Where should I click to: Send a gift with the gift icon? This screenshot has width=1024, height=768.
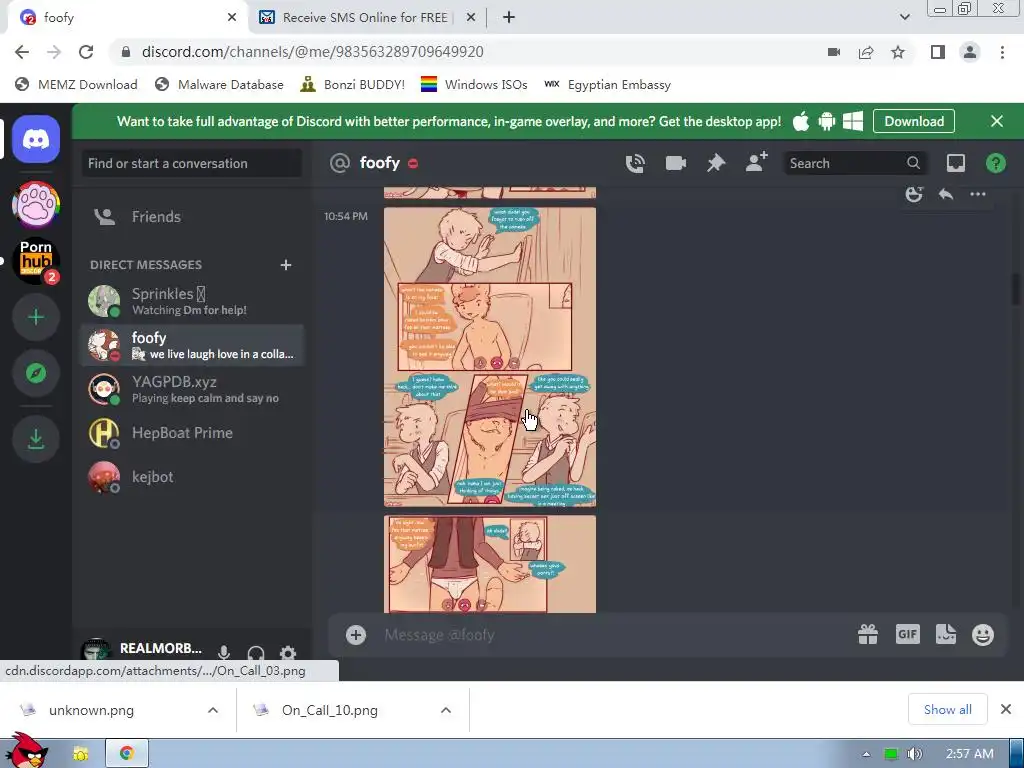(x=868, y=634)
